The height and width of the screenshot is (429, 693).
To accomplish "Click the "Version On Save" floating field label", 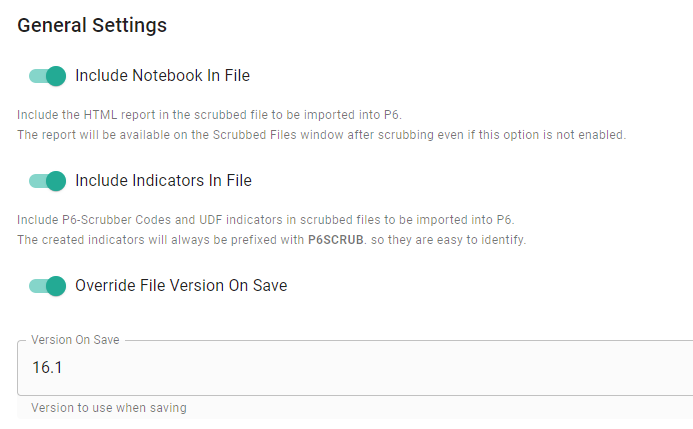I will (x=75, y=340).
